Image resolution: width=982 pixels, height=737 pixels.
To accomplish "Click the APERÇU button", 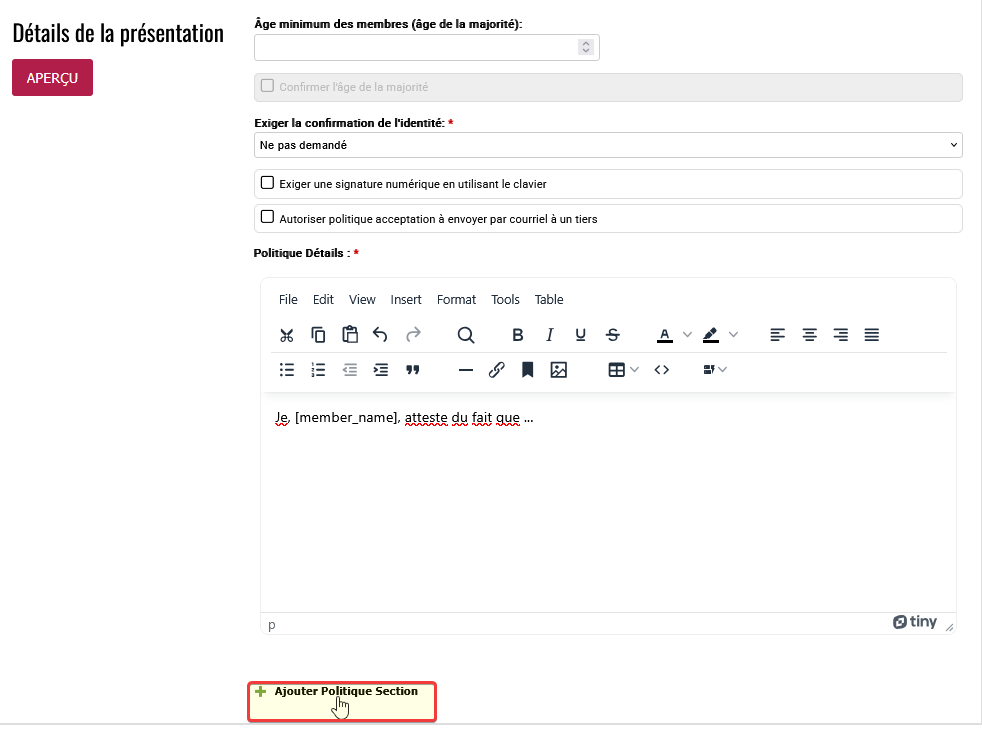I will 52,78.
